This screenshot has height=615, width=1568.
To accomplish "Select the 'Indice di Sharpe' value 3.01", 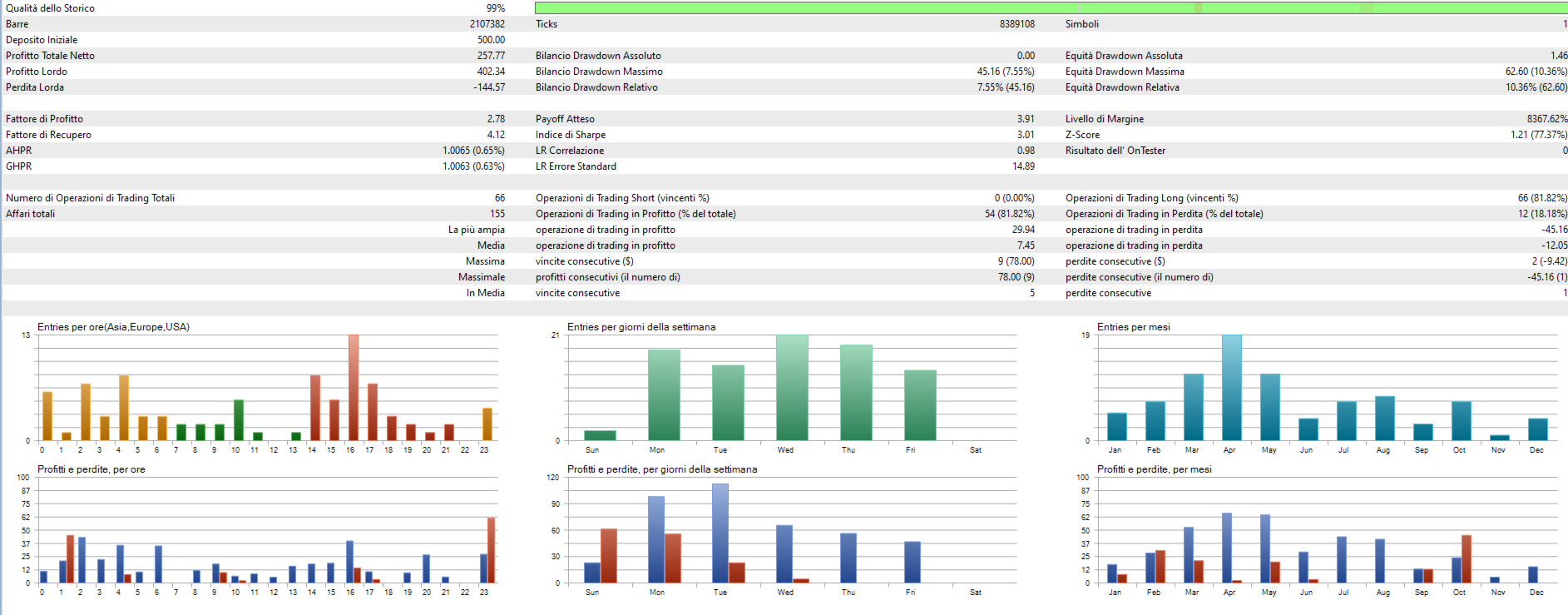I will pyautogui.click(x=1026, y=135).
